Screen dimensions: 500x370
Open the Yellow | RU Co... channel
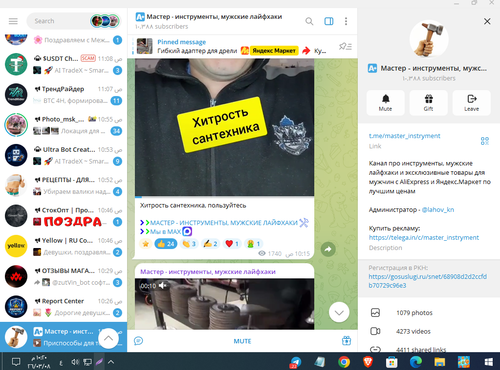tap(63, 246)
